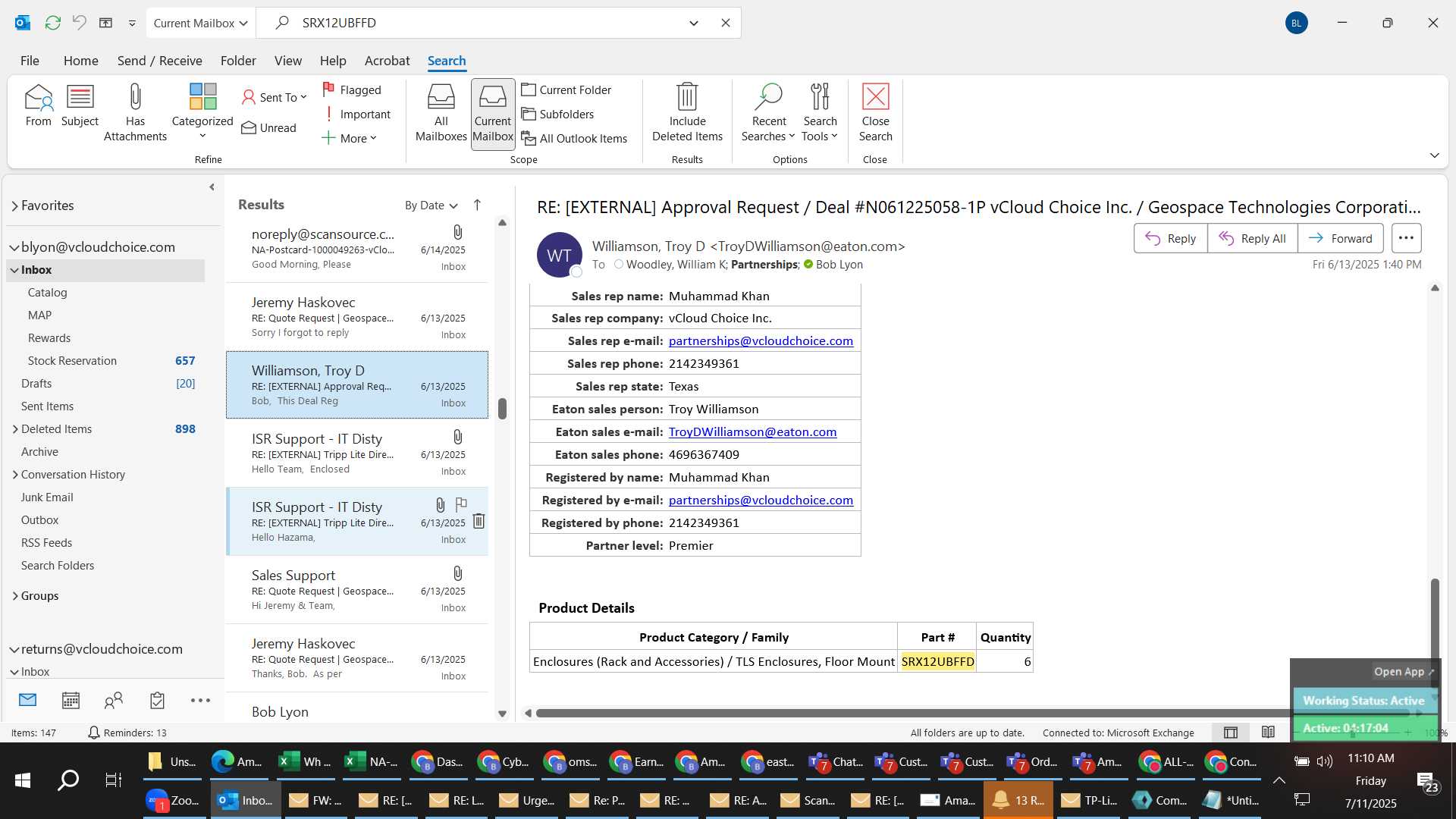Screen dimensions: 1456x819
Task: Open the Current Mailbox scope combo box
Action: (201, 23)
